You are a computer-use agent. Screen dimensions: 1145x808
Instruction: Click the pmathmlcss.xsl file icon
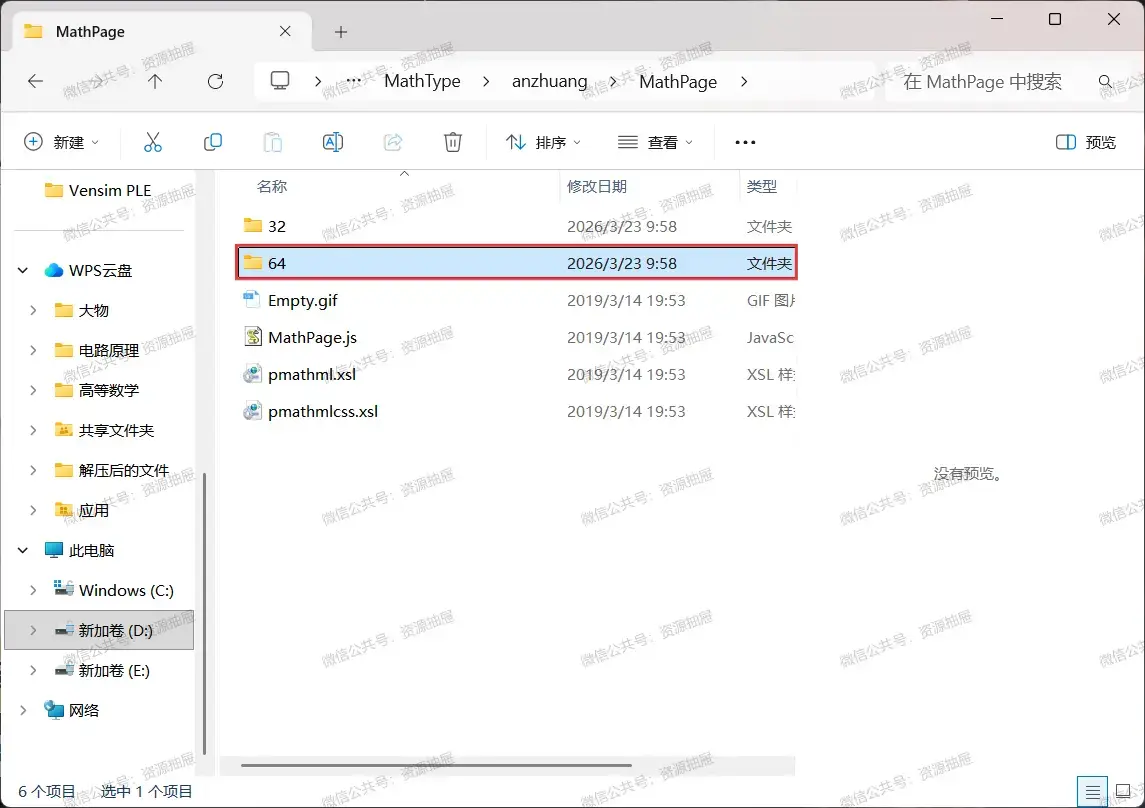253,411
